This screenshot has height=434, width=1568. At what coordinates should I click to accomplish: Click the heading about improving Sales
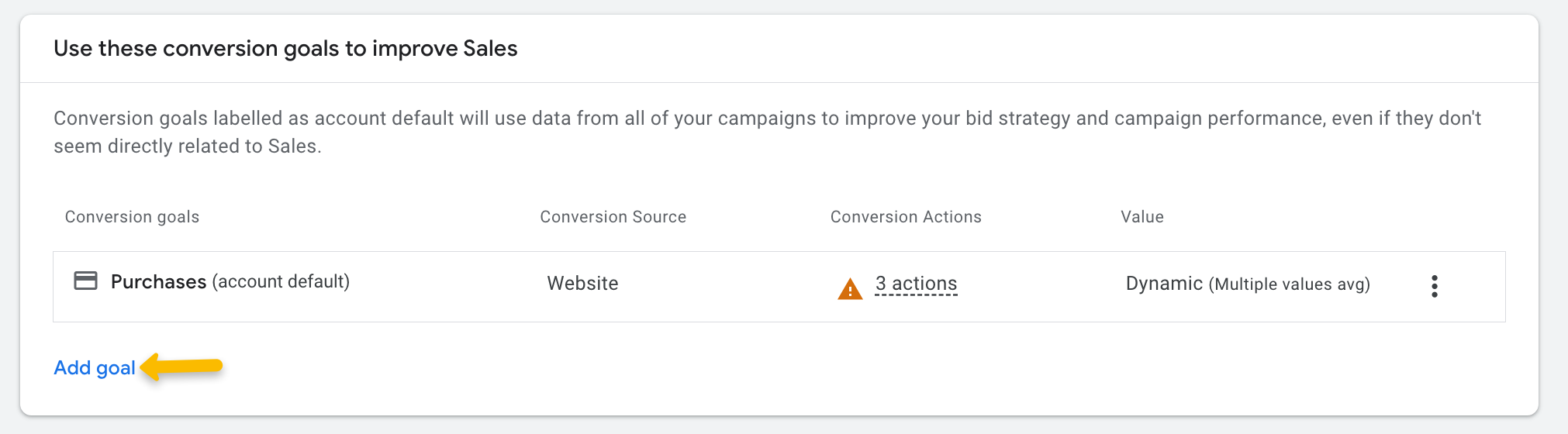(285, 49)
